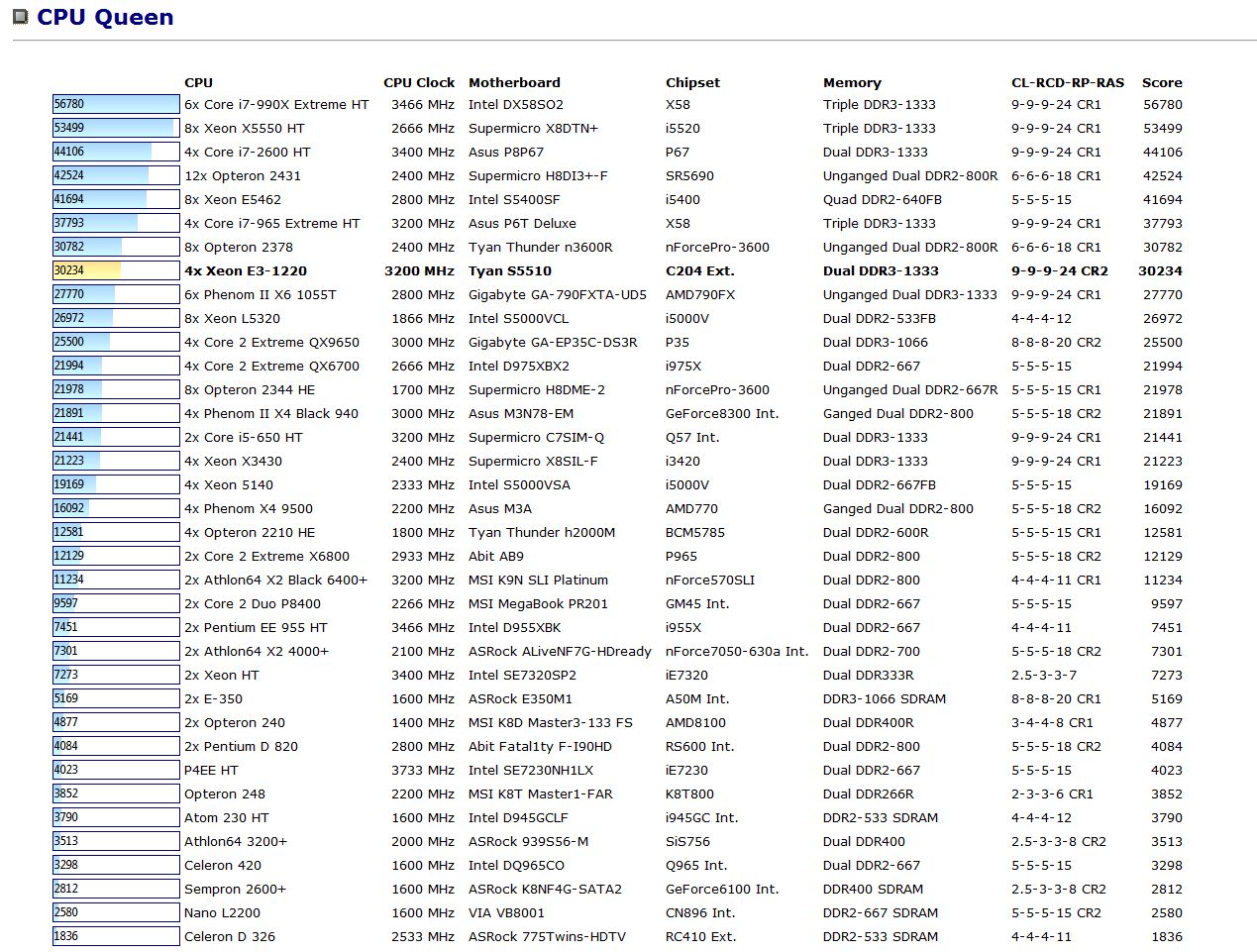
Task: Select 4x Core 2 Extreme QX9650
Action: [x=271, y=342]
